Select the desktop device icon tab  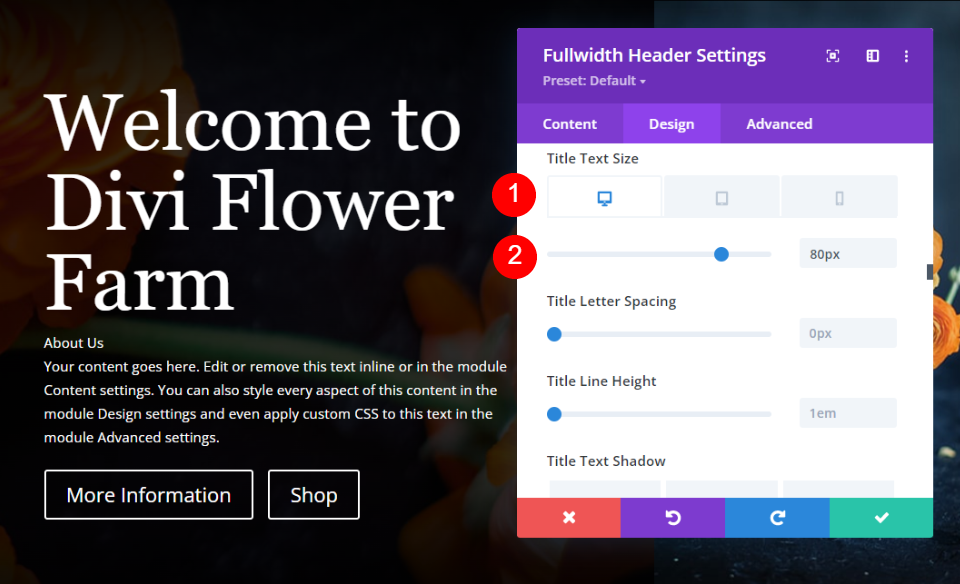(604, 197)
